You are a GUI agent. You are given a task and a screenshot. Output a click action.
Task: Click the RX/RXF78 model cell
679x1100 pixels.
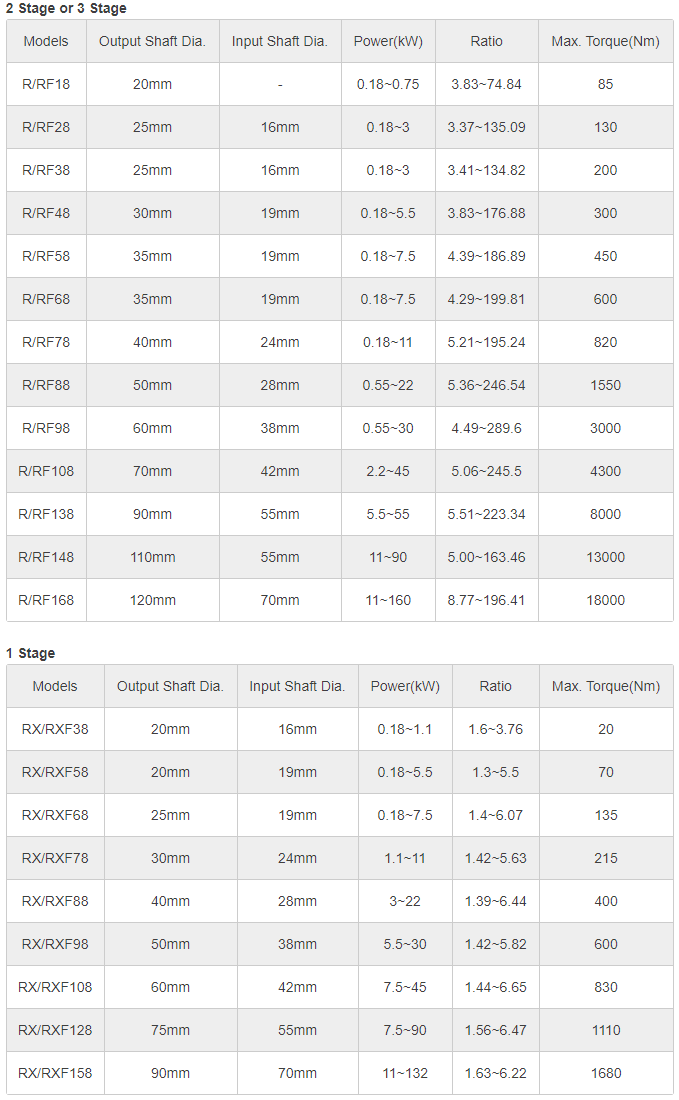(55, 858)
